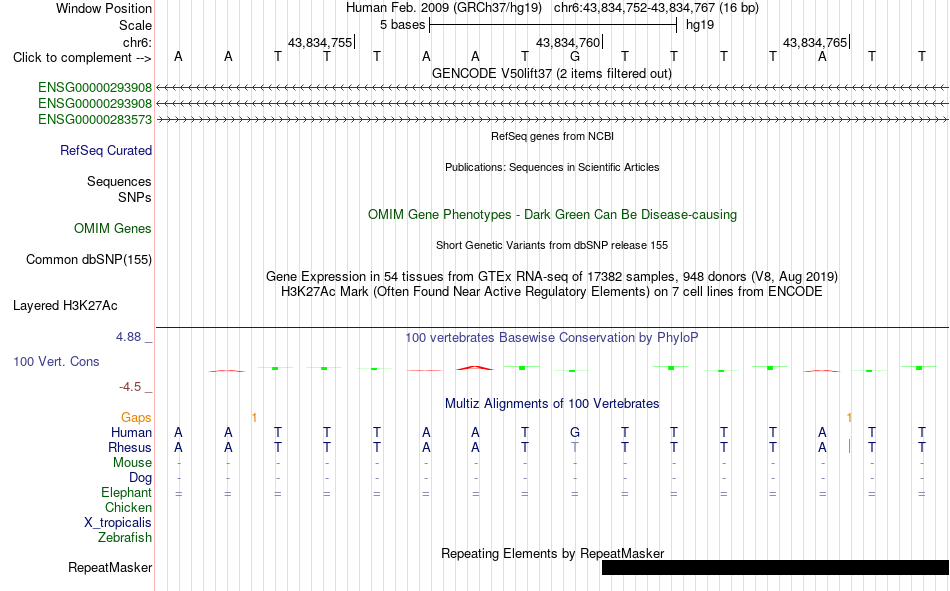Open the RefSeq Curated track label
This screenshot has width=950, height=591.
[x=106, y=150]
